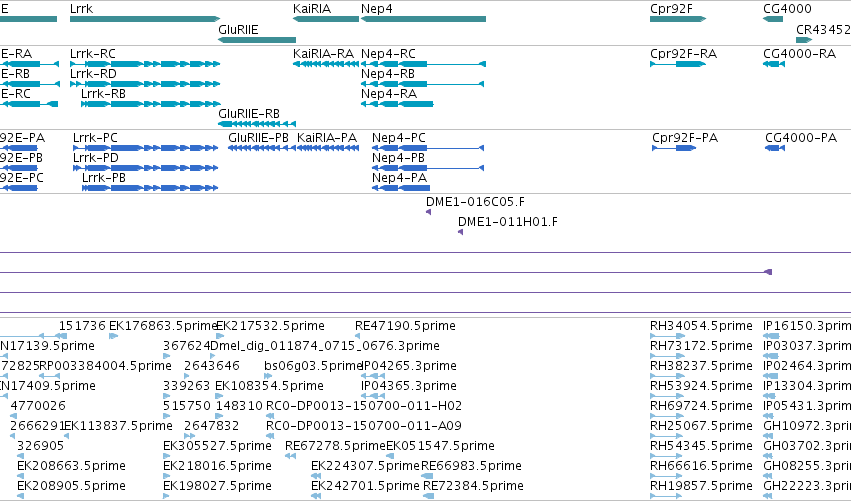851x501 pixels.
Task: Click the KaiRIA gene label
Action: tap(312, 9)
